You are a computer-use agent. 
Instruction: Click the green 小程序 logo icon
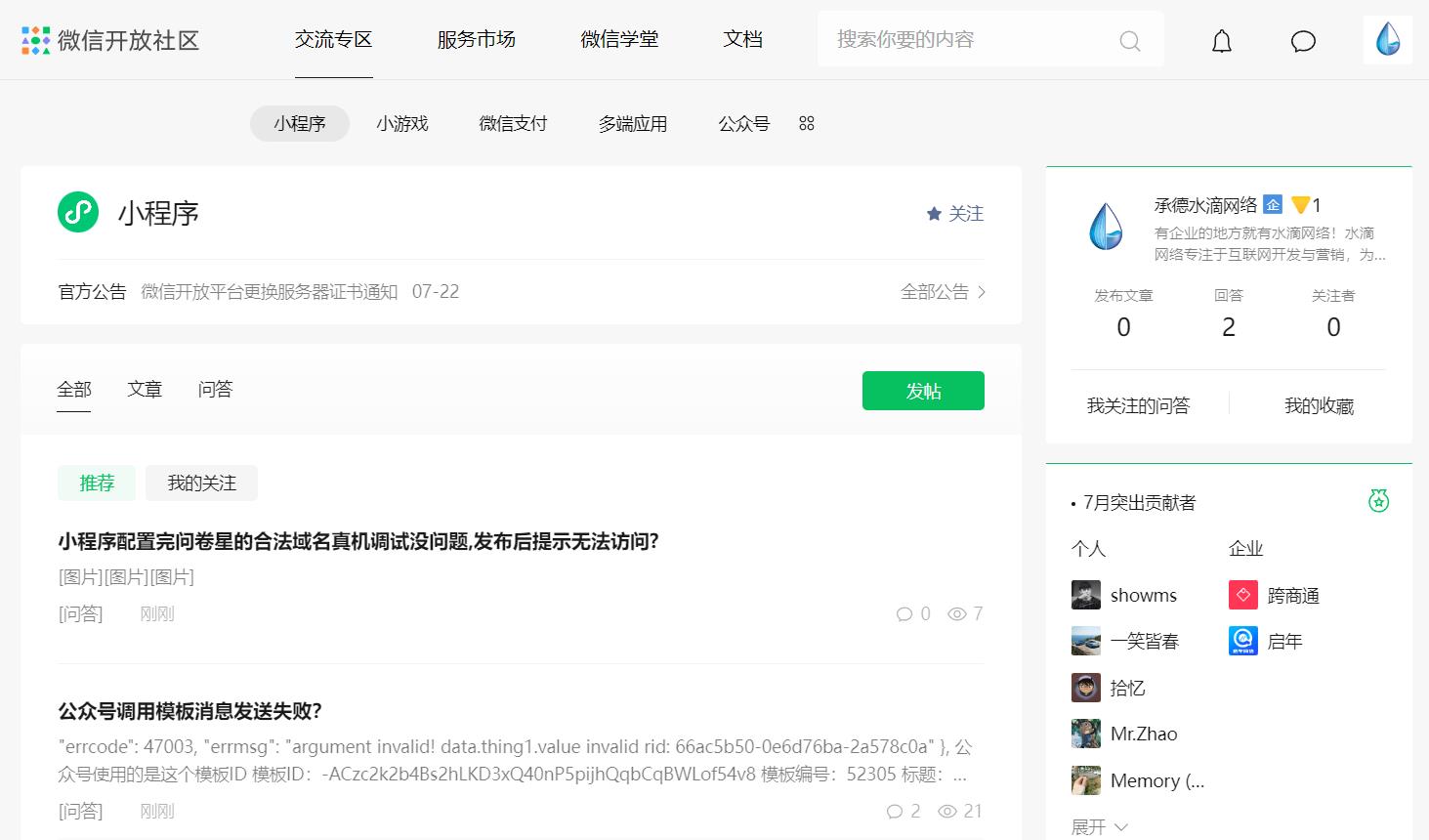(78, 212)
